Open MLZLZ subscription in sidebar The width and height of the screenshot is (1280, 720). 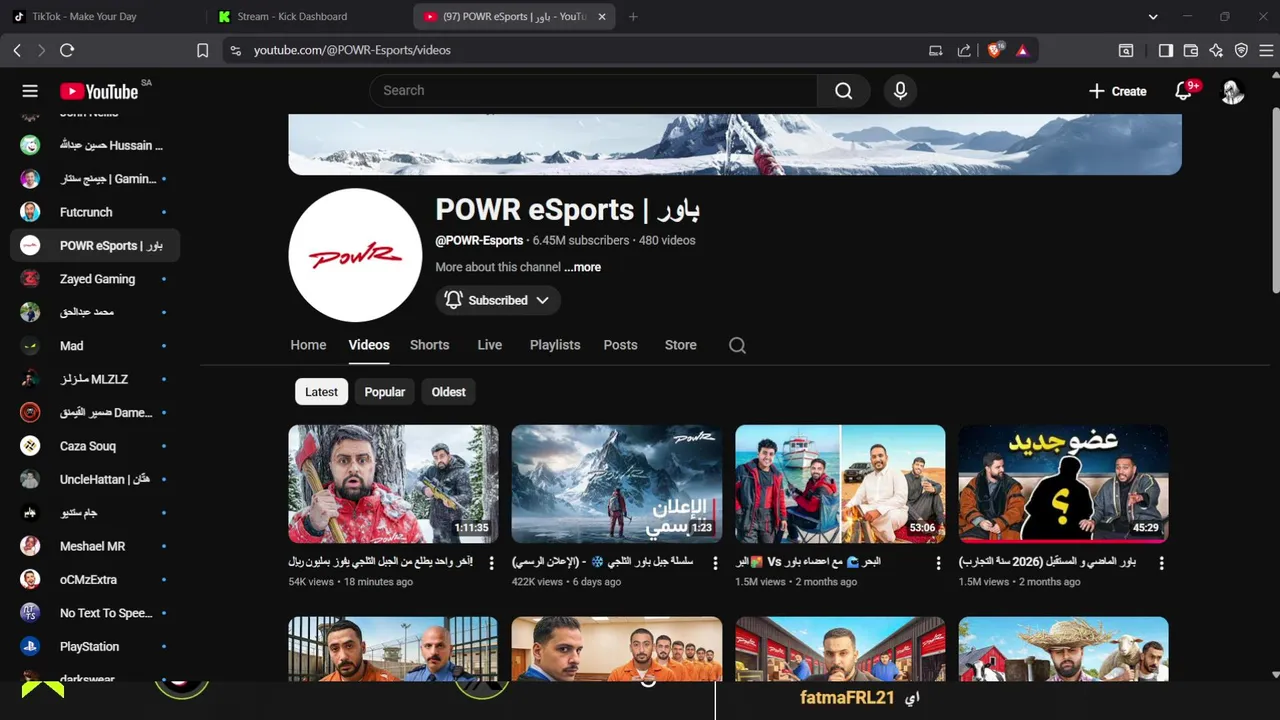click(95, 379)
